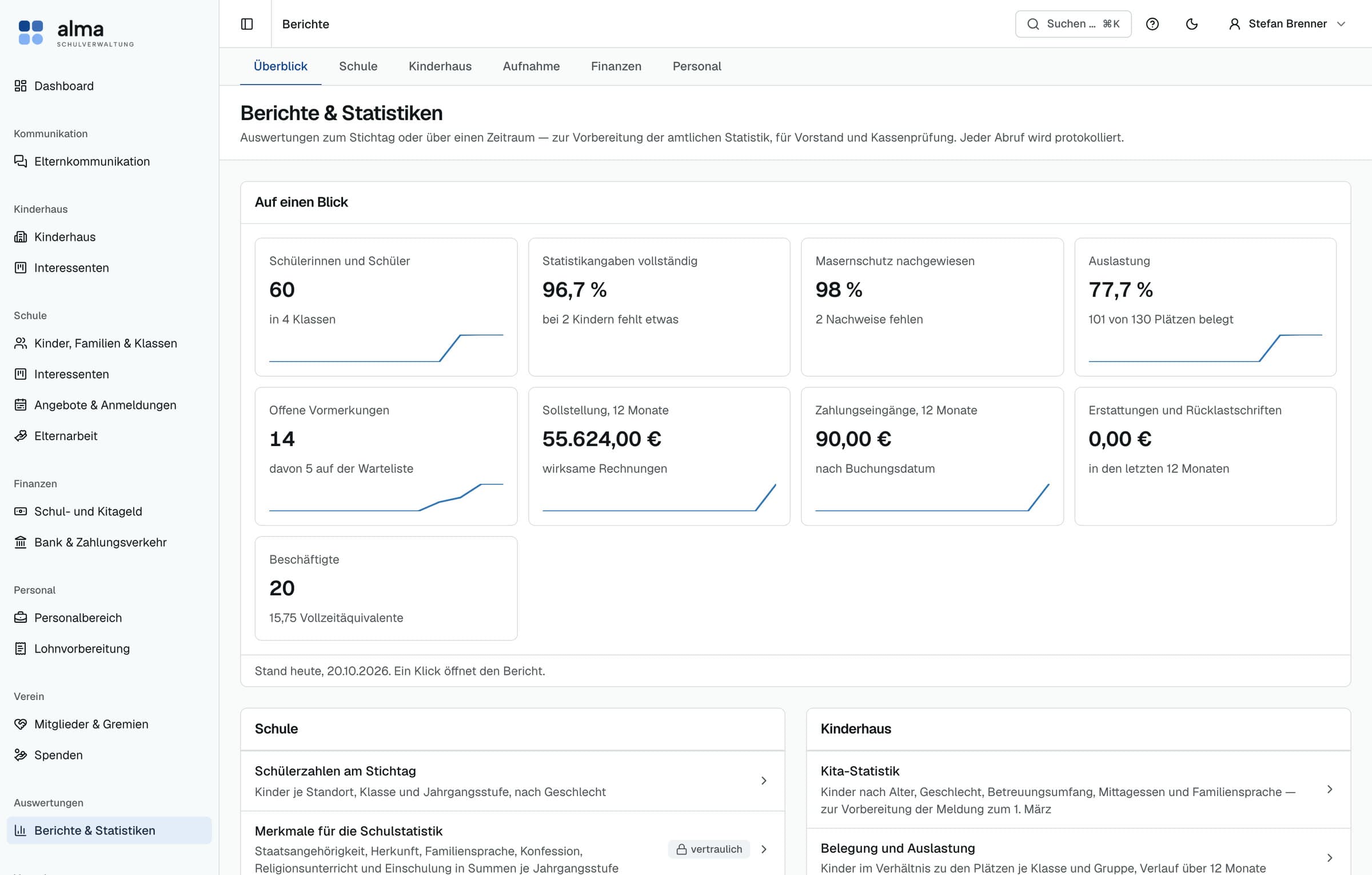Click the Schul- und Kitageld money icon

tap(21, 511)
